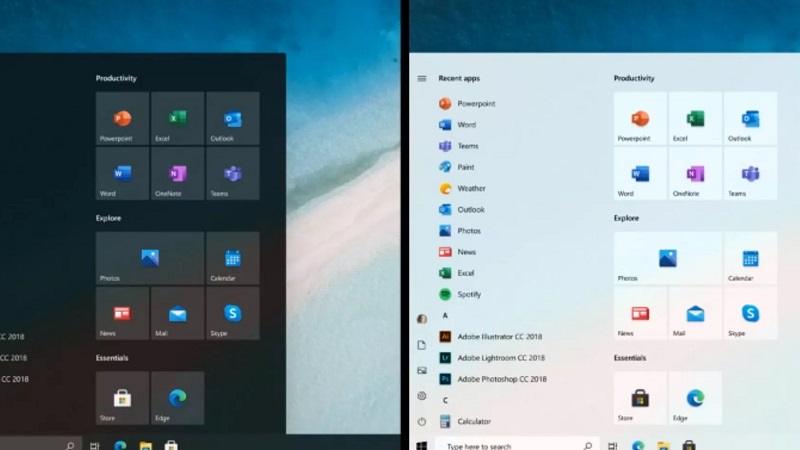Click the letter C header in app list
Image resolution: width=800 pixels, height=450 pixels.
tap(445, 400)
